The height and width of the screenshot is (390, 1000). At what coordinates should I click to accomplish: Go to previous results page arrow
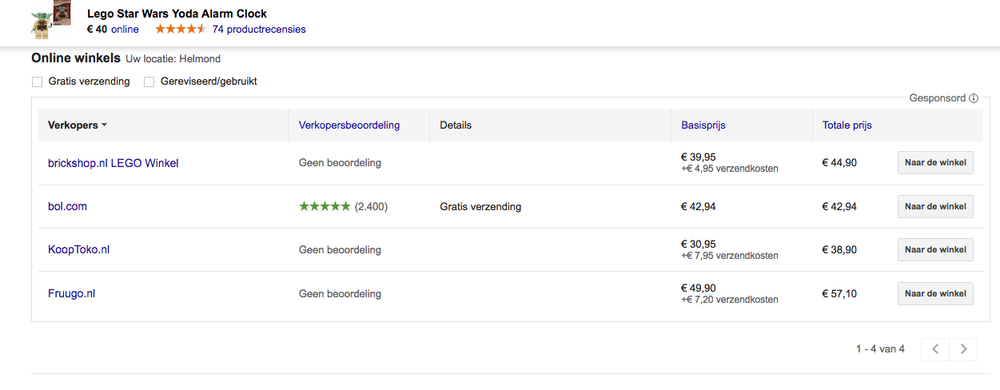click(936, 349)
